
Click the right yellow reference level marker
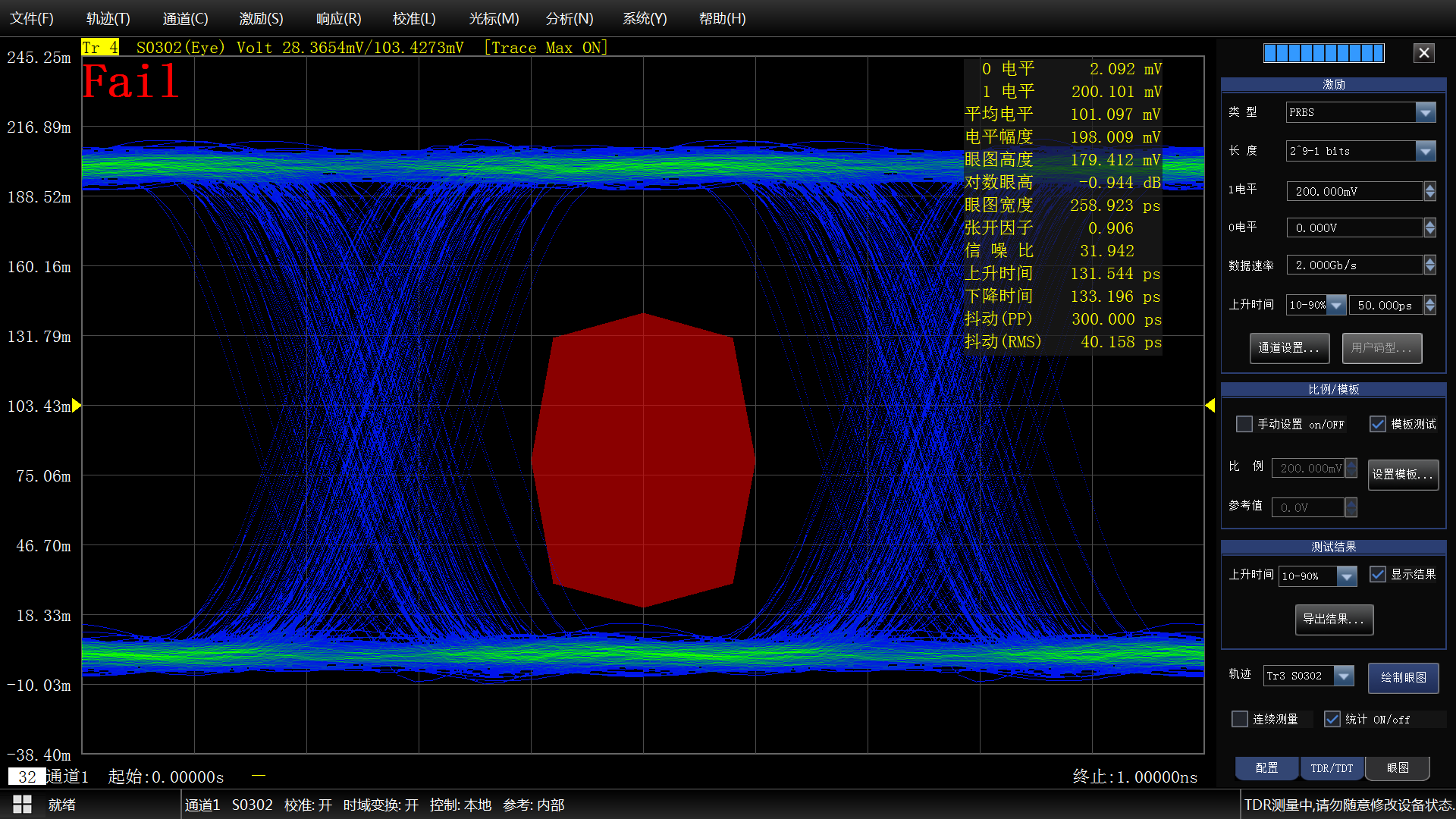pos(1210,406)
